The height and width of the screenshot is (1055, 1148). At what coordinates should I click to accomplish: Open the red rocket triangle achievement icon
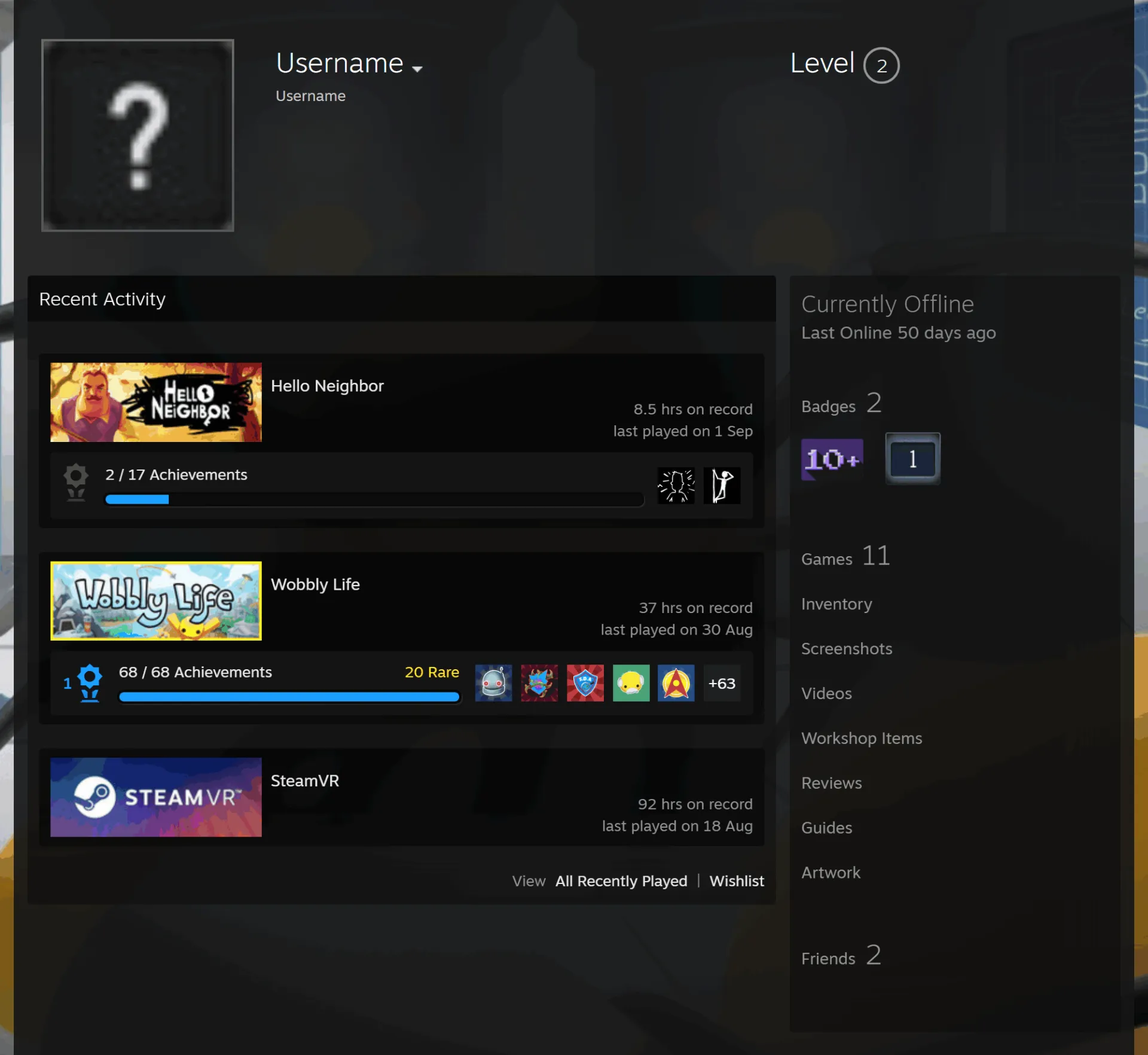pos(676,683)
